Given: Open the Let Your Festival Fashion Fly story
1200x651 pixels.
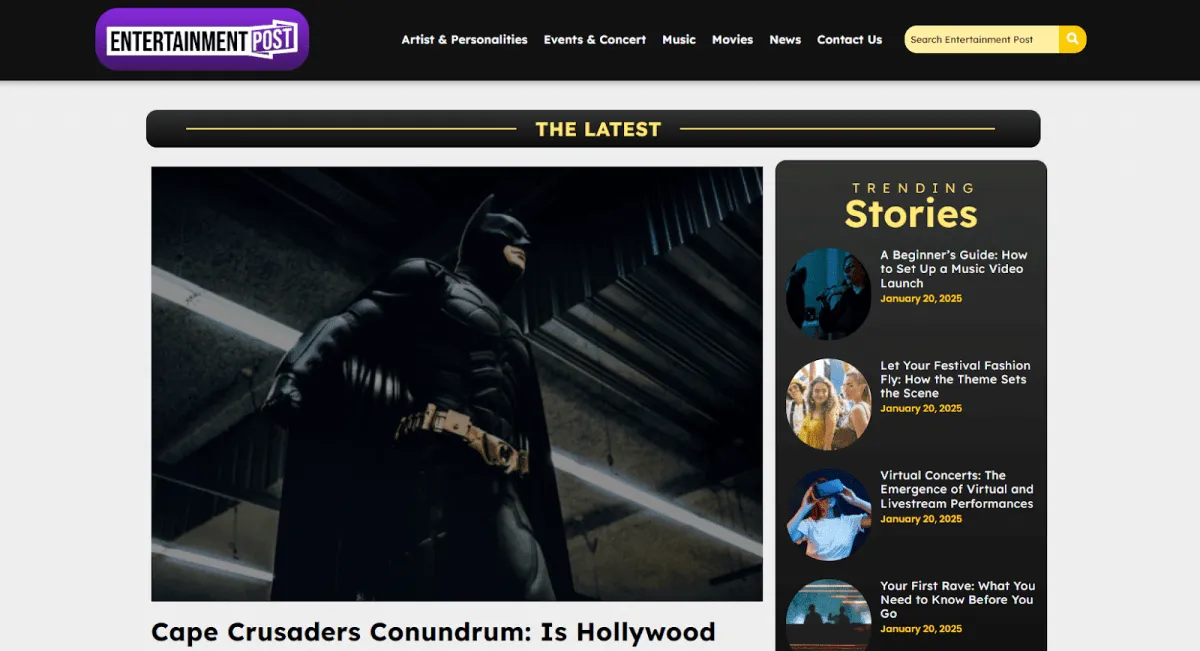Looking at the screenshot, I should [x=955, y=379].
